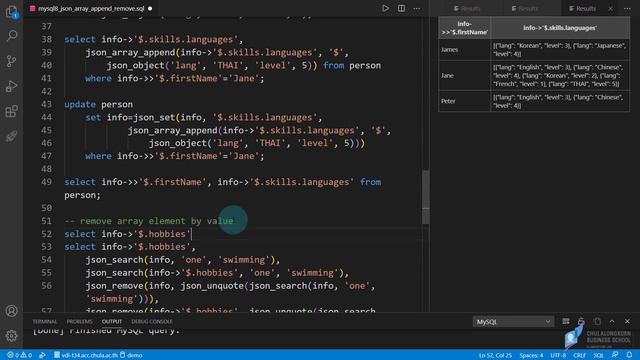This screenshot has height=360, width=640.
Task: Open the MySQL output channel dropdown
Action: (513, 322)
